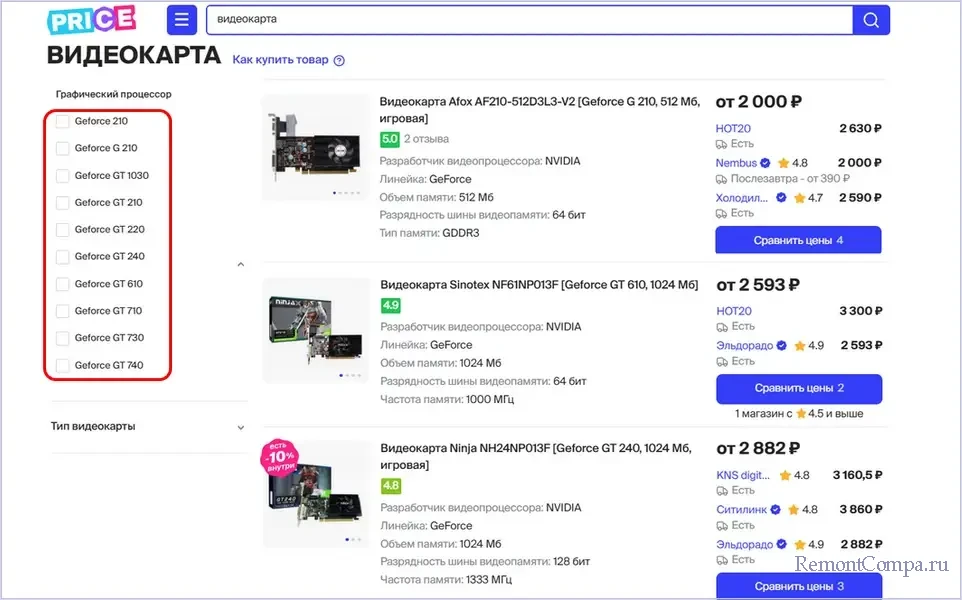
Task: Select the Geforce GT 240 filter
Action: [63, 257]
